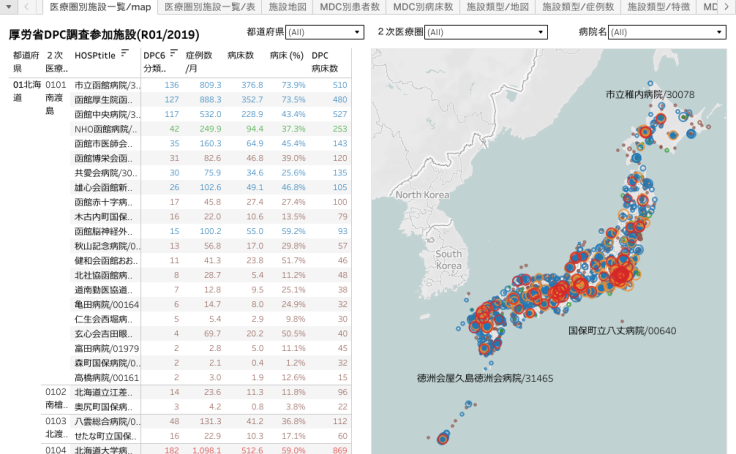The image size is (736, 454).
Task: Select 徳洲会屋久島徳洲会病院/31465 on the map
Action: [485, 378]
